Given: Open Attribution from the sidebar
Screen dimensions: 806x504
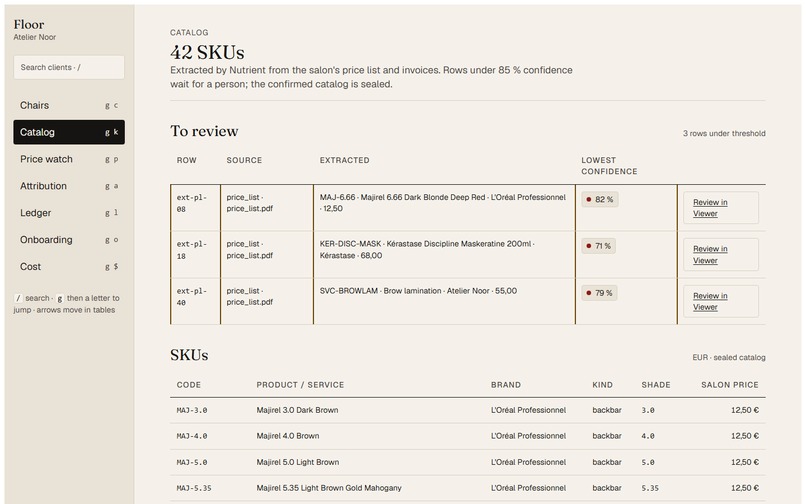Looking at the screenshot, I should point(69,186).
